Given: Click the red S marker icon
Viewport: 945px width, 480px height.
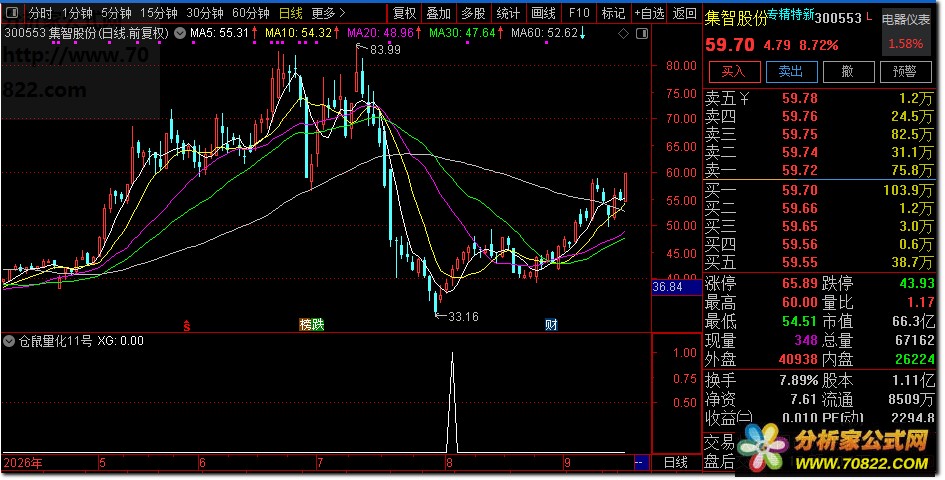Looking at the screenshot, I should pyautogui.click(x=187, y=326).
